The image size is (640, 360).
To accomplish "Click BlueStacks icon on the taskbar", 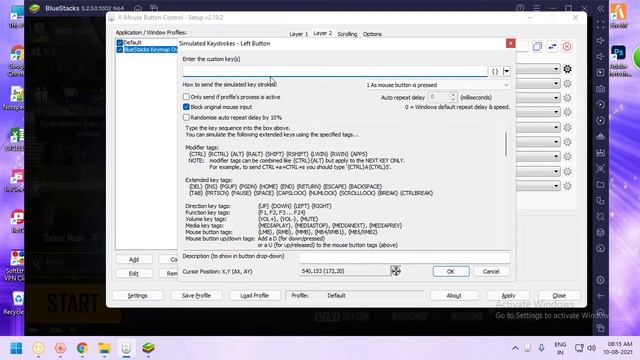I will 148,348.
